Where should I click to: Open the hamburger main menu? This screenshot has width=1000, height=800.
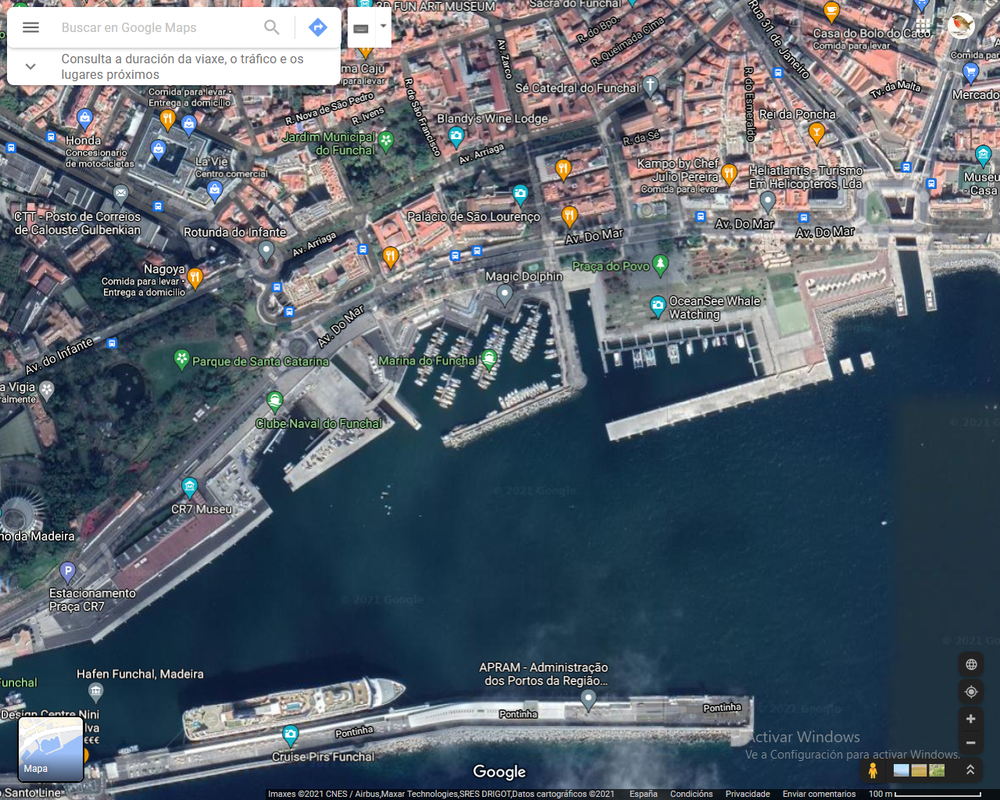tap(31, 27)
